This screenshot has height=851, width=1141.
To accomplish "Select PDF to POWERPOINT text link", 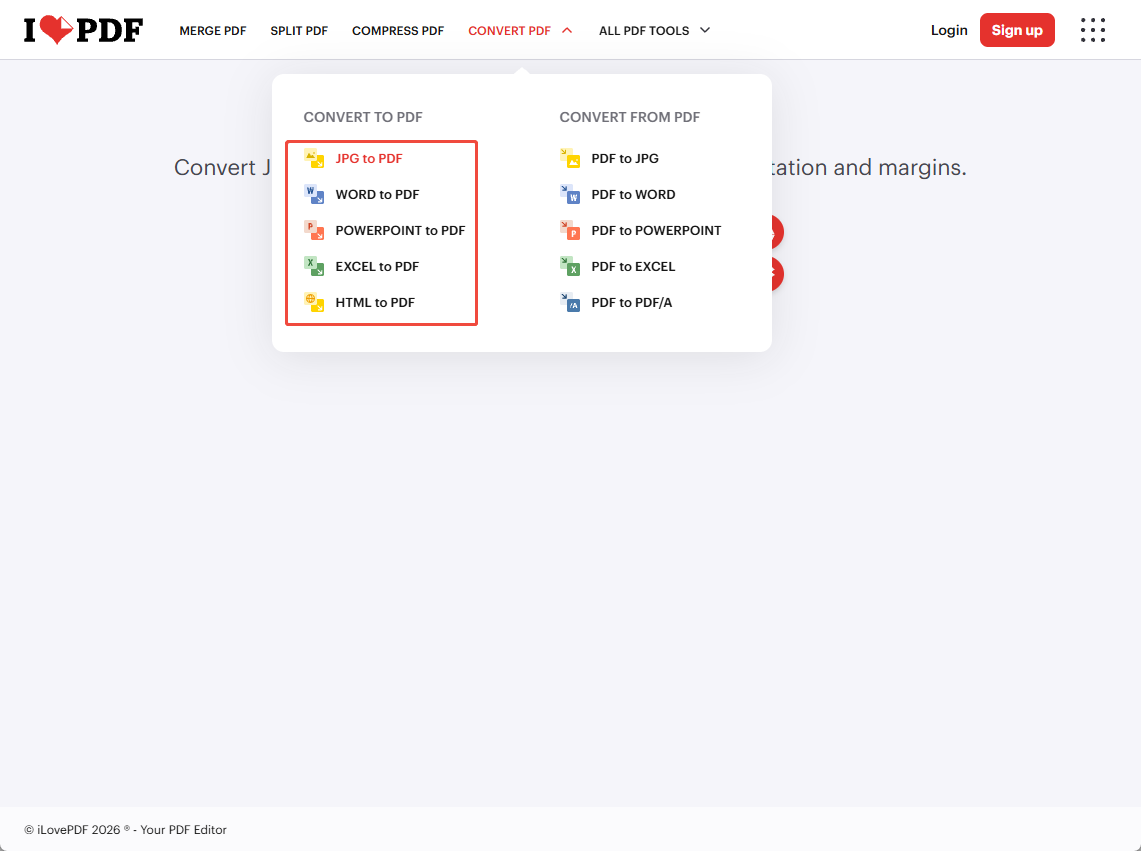I will coord(656,230).
